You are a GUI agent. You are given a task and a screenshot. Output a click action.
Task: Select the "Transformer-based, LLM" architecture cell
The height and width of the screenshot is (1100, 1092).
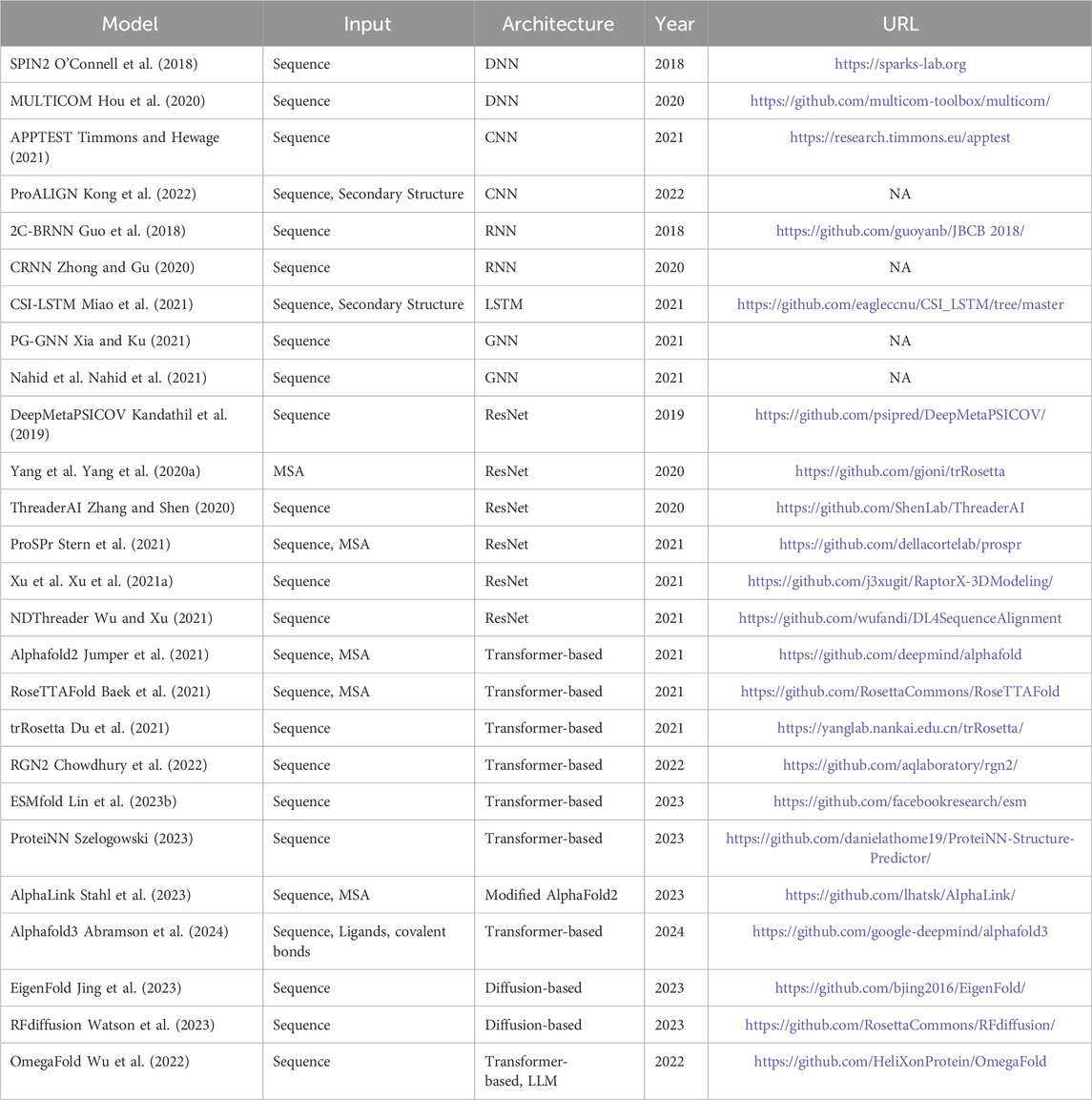point(559,1071)
